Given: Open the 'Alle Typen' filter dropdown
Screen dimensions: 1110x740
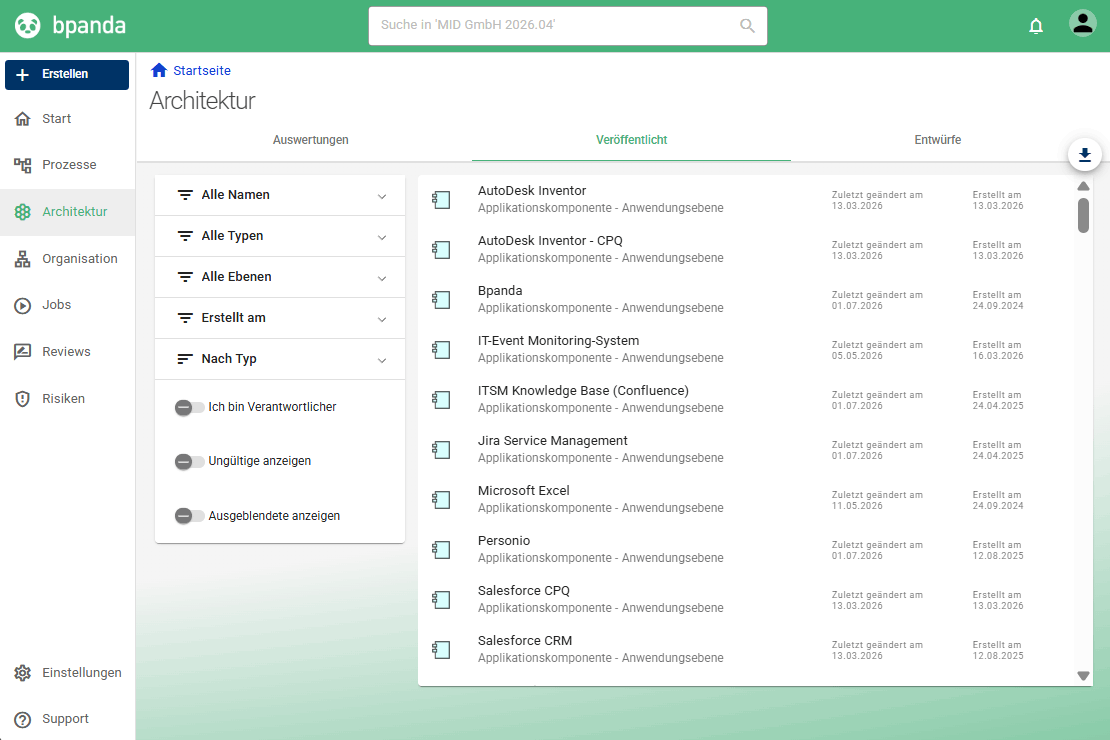Looking at the screenshot, I should coord(280,237).
